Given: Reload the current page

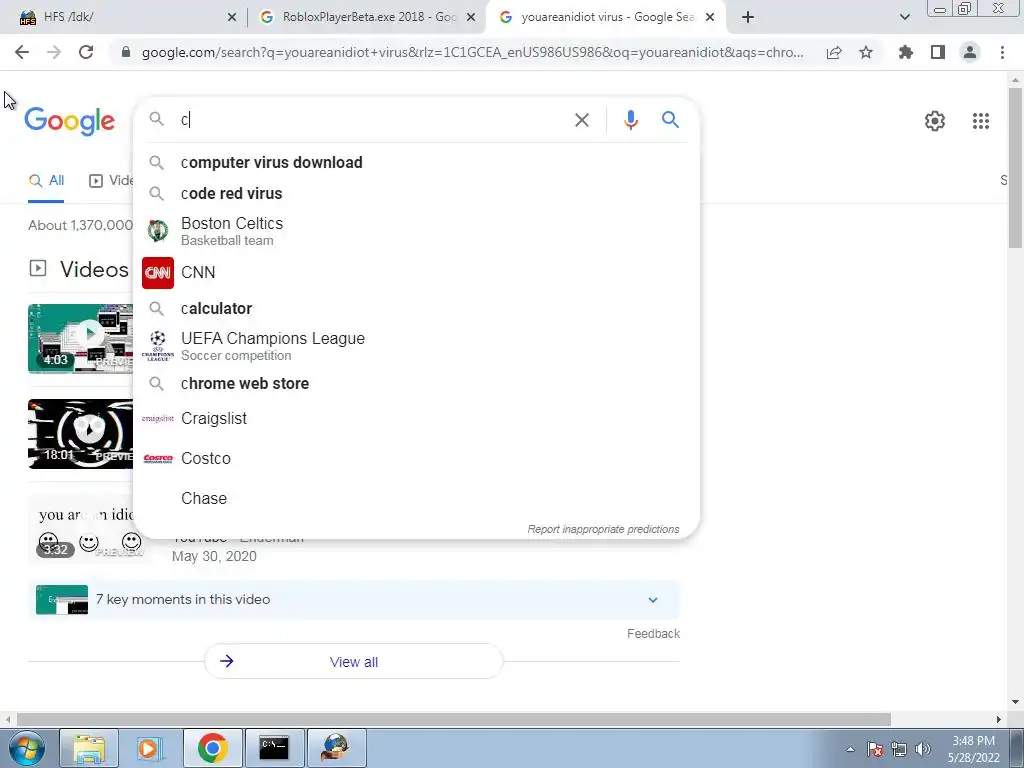Looking at the screenshot, I should [x=86, y=52].
